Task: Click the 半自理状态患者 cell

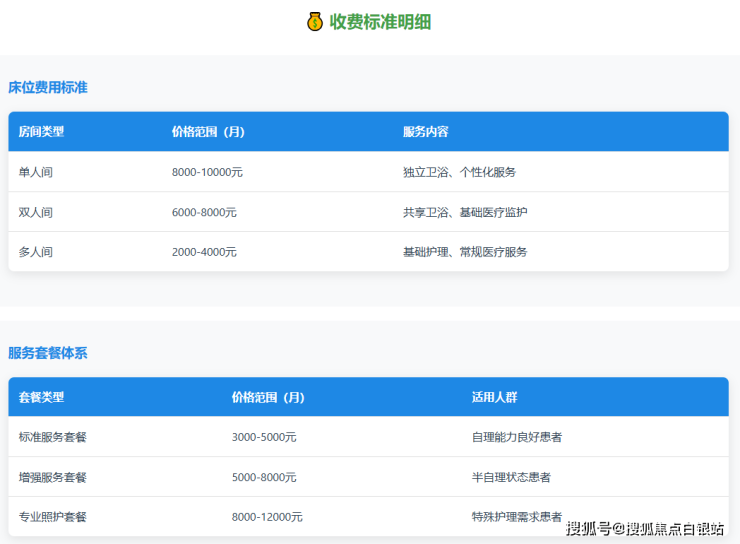Action: click(511, 477)
